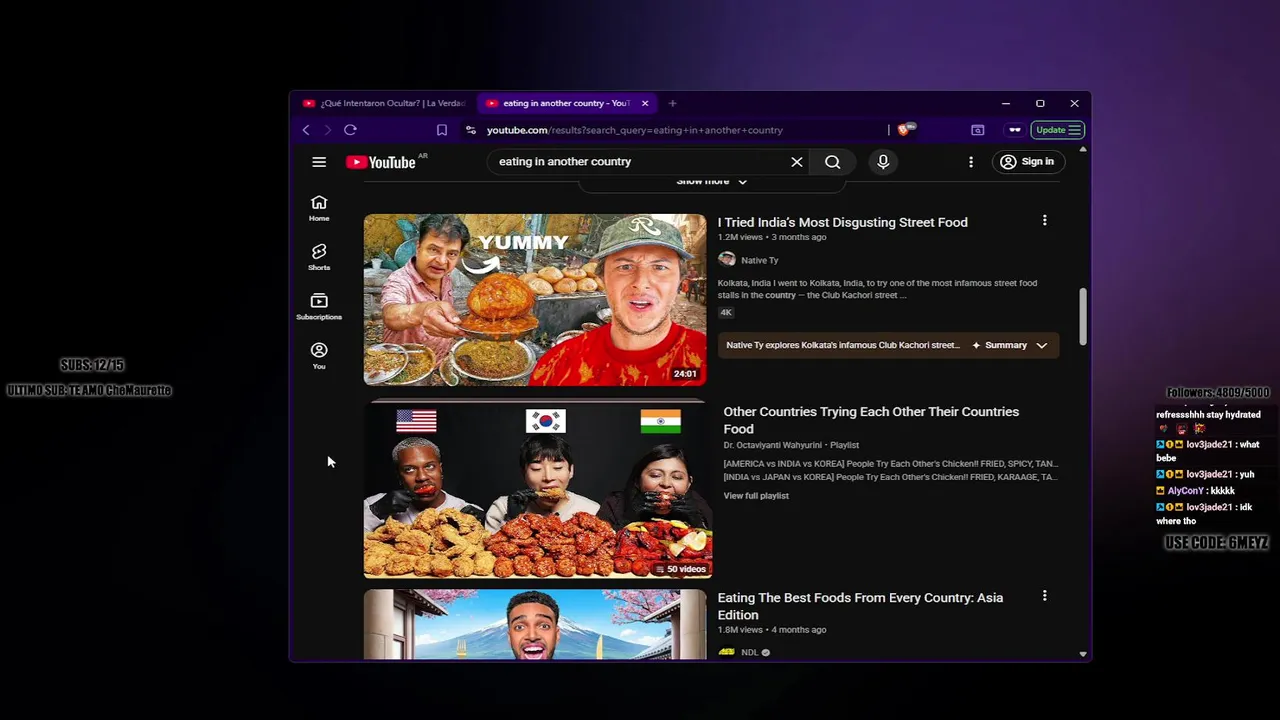Open Brave Shields icon
Screen dimensions: 1280x720
click(x=905, y=130)
